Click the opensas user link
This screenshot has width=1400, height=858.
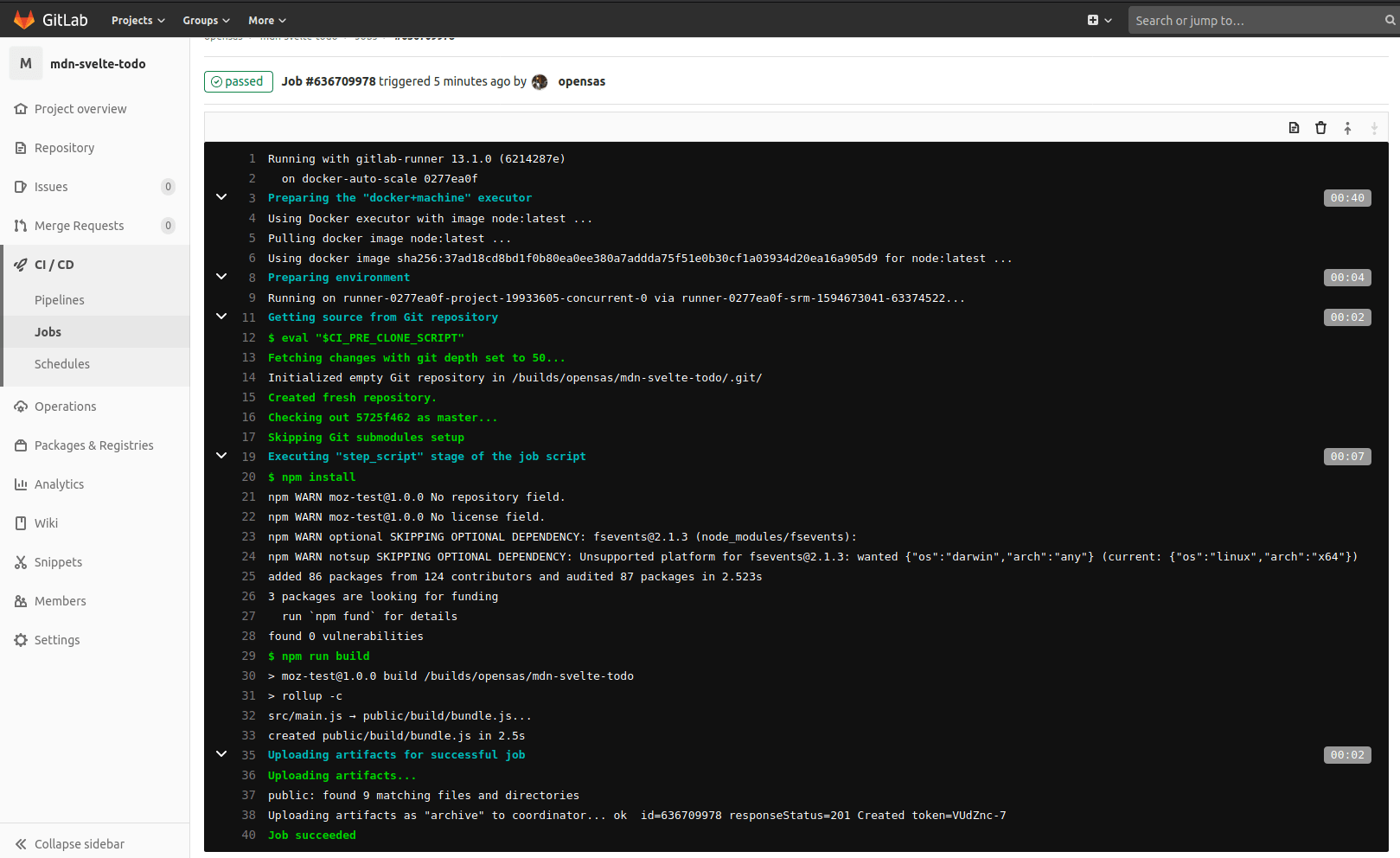(x=581, y=81)
